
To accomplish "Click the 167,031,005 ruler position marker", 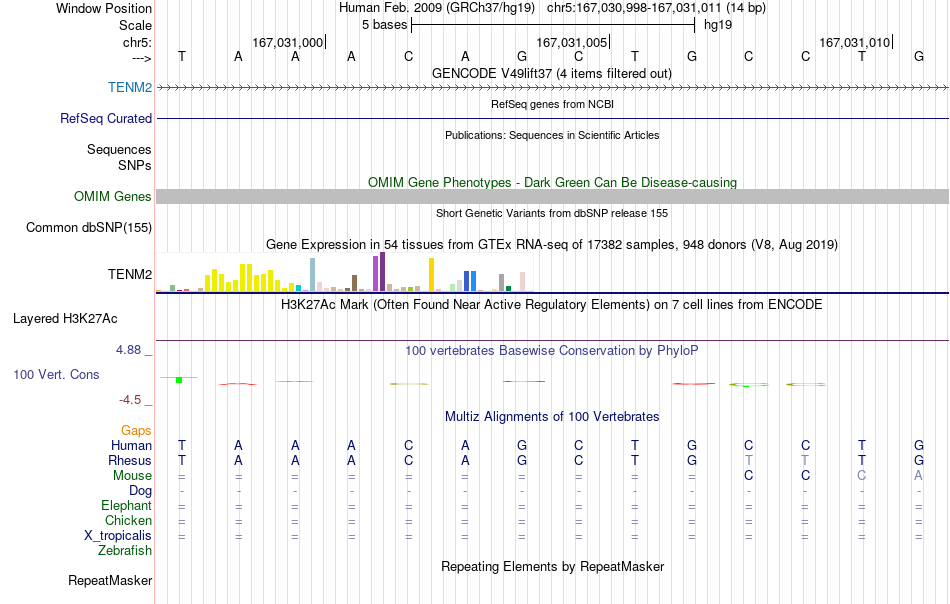I will [x=573, y=42].
